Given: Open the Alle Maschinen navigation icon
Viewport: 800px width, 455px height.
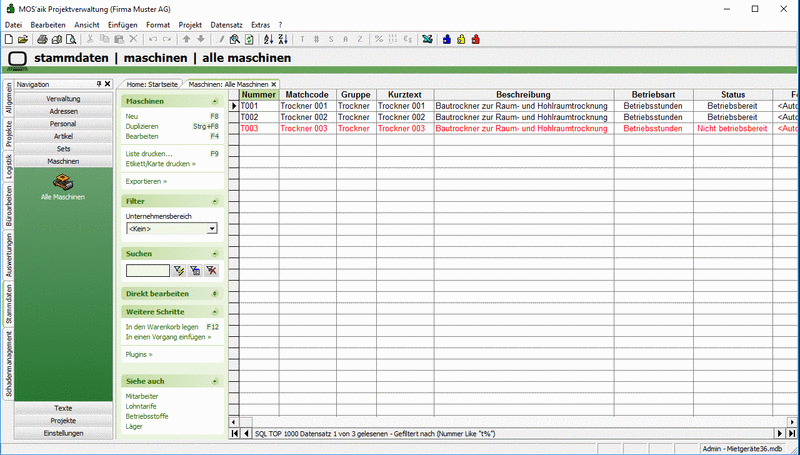Looking at the screenshot, I should pos(63,187).
